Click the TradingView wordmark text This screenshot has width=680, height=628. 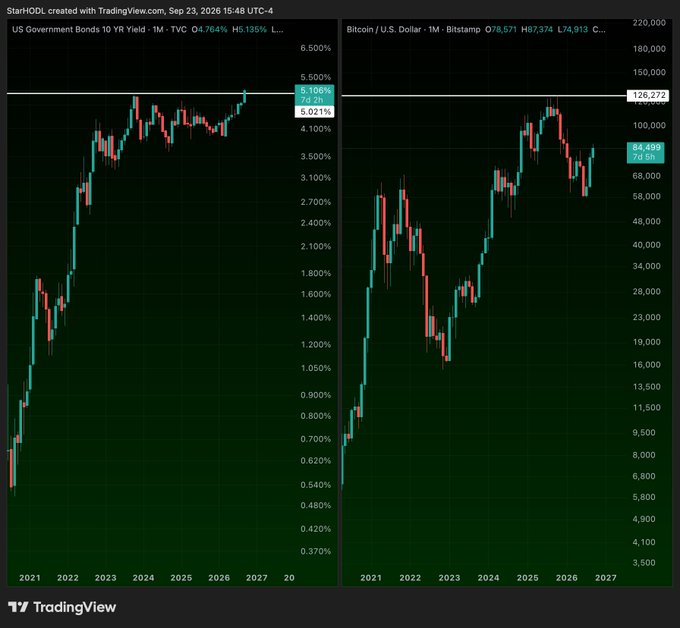75,607
